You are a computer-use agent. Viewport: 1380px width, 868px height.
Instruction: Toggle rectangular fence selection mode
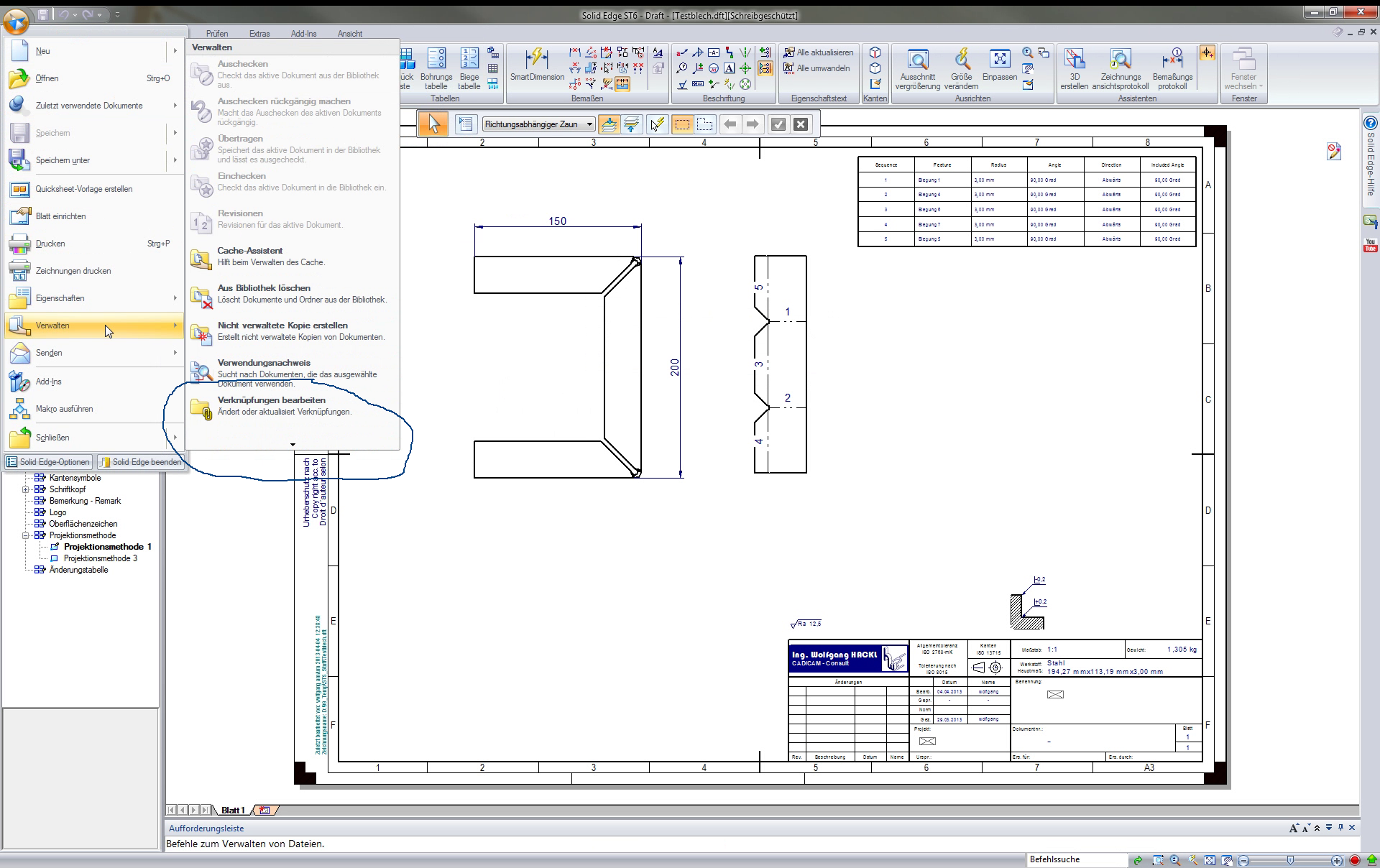(682, 124)
